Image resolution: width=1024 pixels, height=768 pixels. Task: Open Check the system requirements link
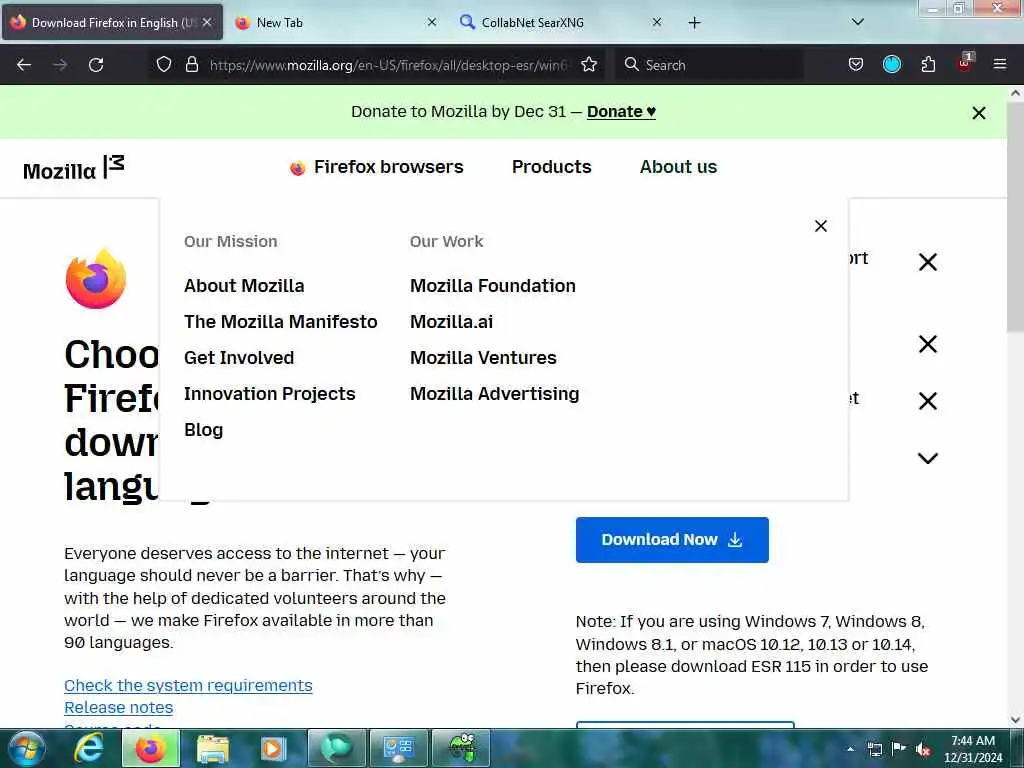click(188, 686)
